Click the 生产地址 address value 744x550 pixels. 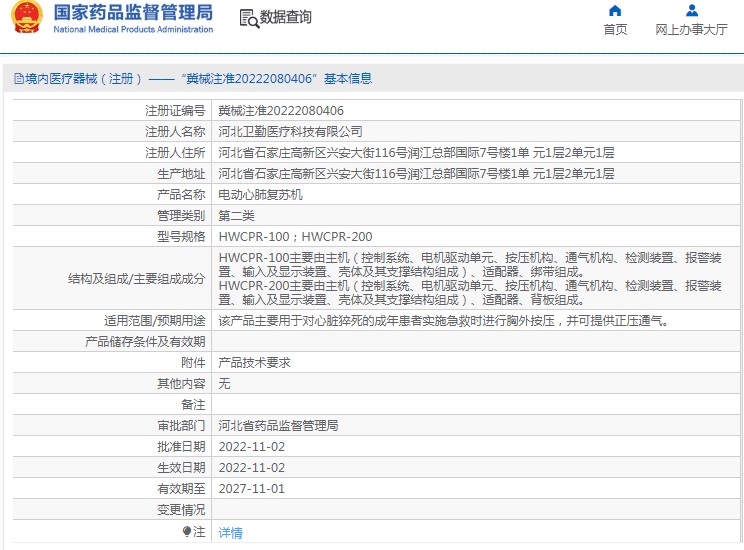pos(416,173)
